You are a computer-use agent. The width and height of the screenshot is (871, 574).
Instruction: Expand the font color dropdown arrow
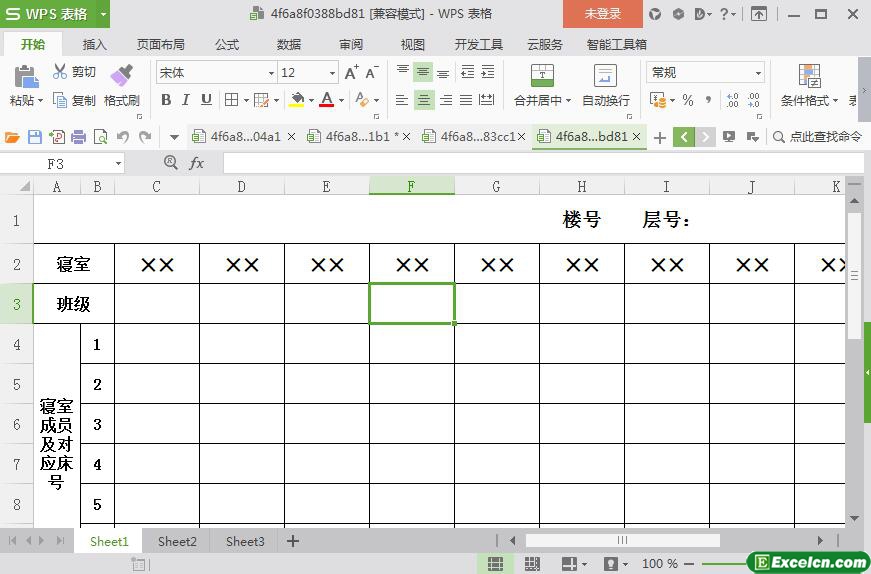341,101
